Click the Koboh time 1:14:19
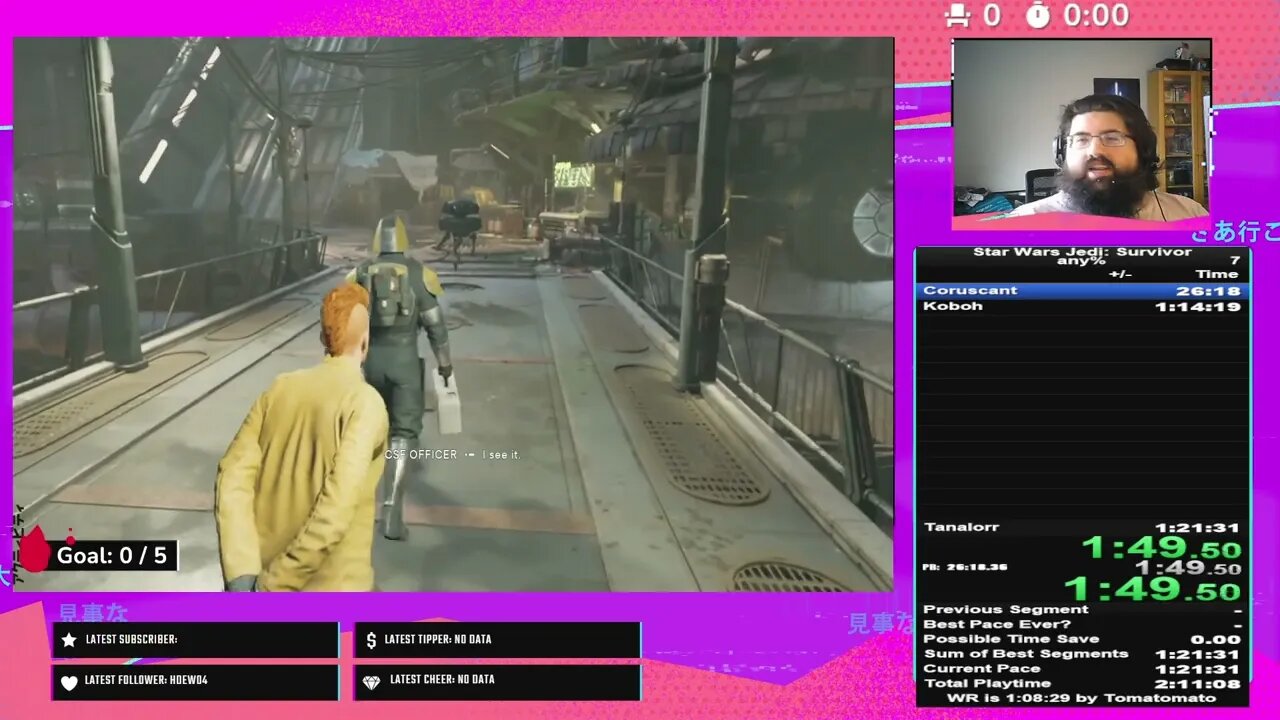1280x720 pixels. (1198, 306)
